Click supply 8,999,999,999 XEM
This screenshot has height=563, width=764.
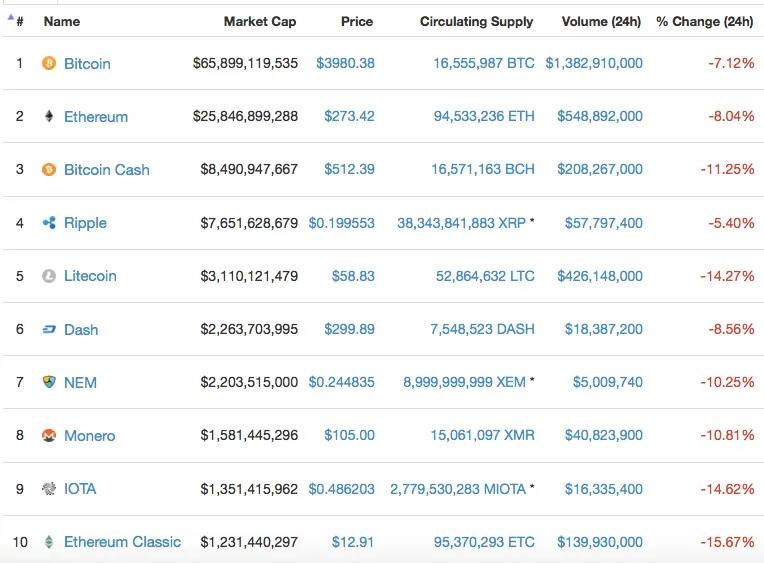[464, 382]
